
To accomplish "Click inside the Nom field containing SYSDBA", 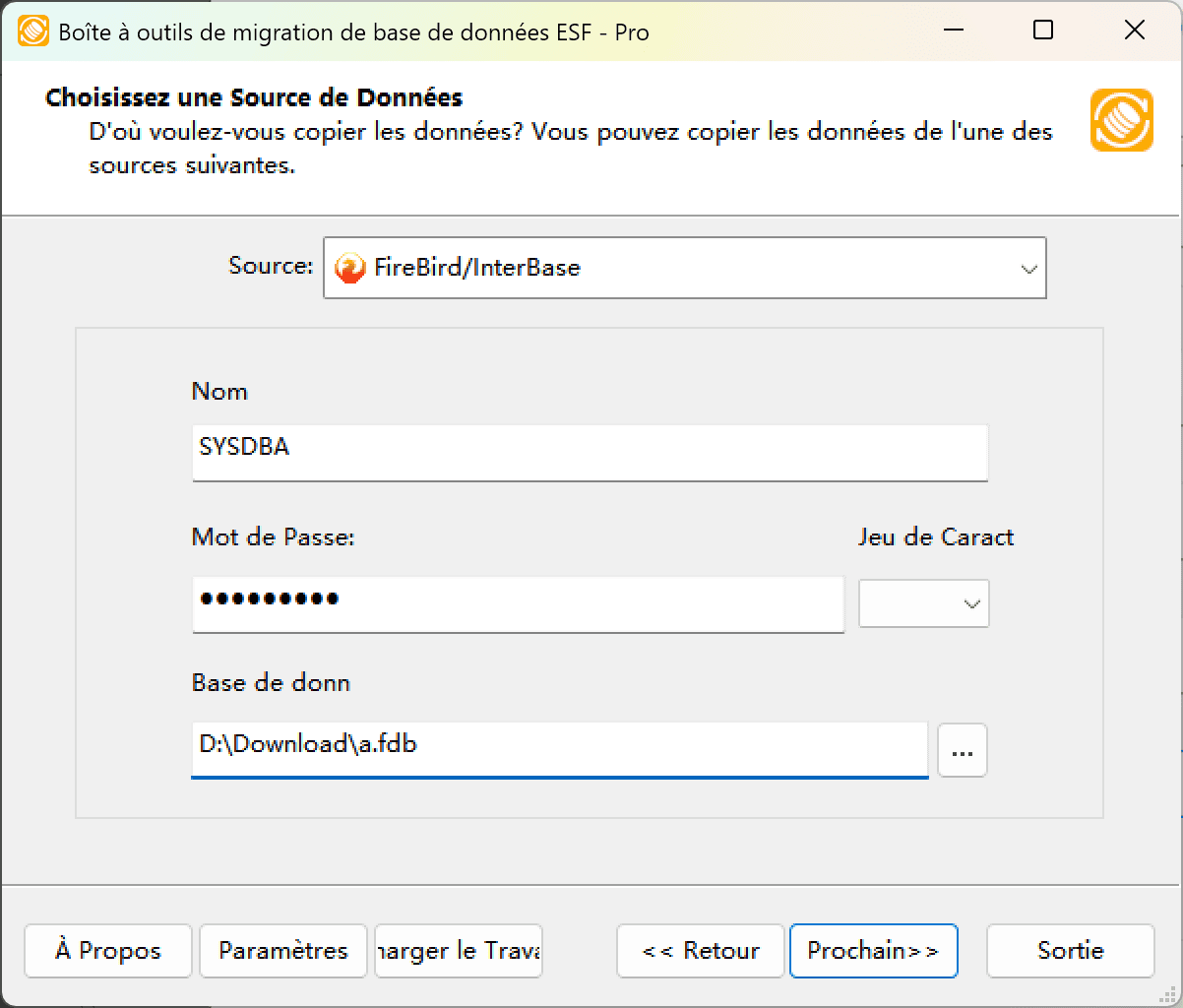I will click(x=589, y=452).
